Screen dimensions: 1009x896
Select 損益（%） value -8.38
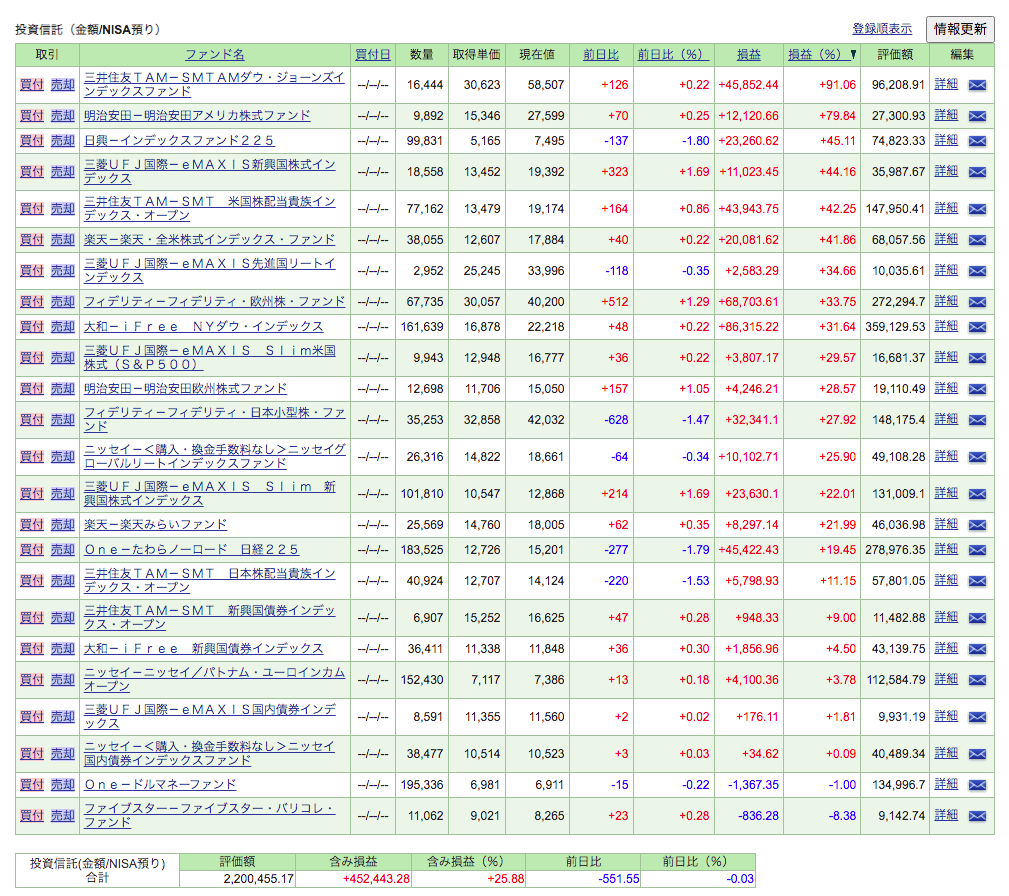point(842,816)
